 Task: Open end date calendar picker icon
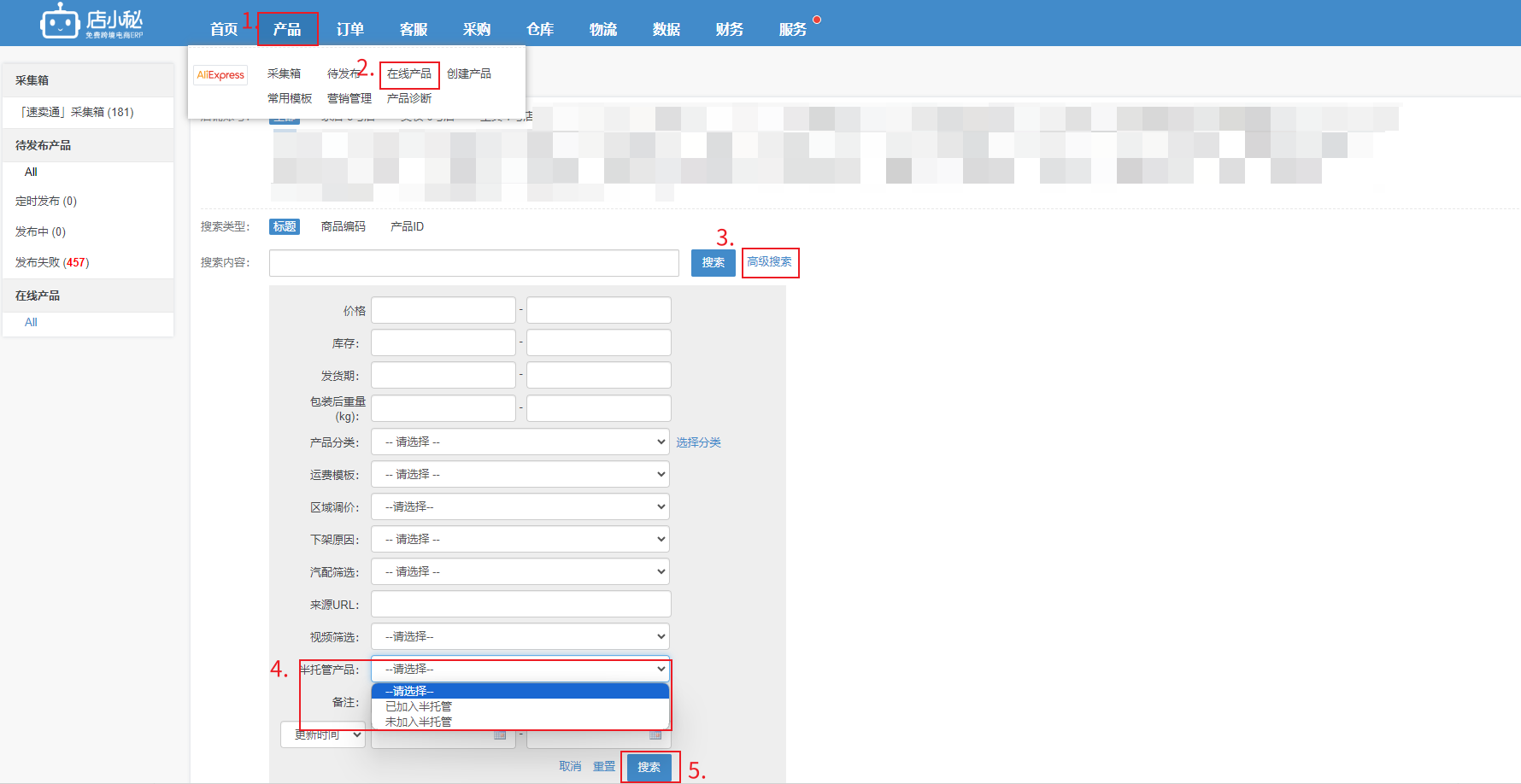[x=655, y=734]
